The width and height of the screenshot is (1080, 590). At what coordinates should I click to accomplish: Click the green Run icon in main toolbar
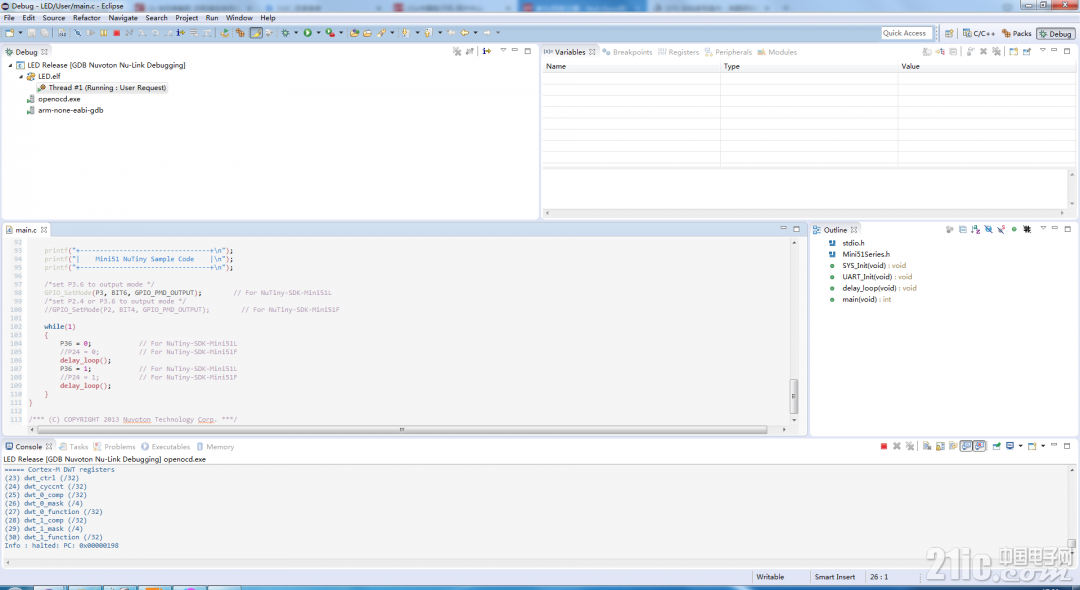[x=308, y=33]
